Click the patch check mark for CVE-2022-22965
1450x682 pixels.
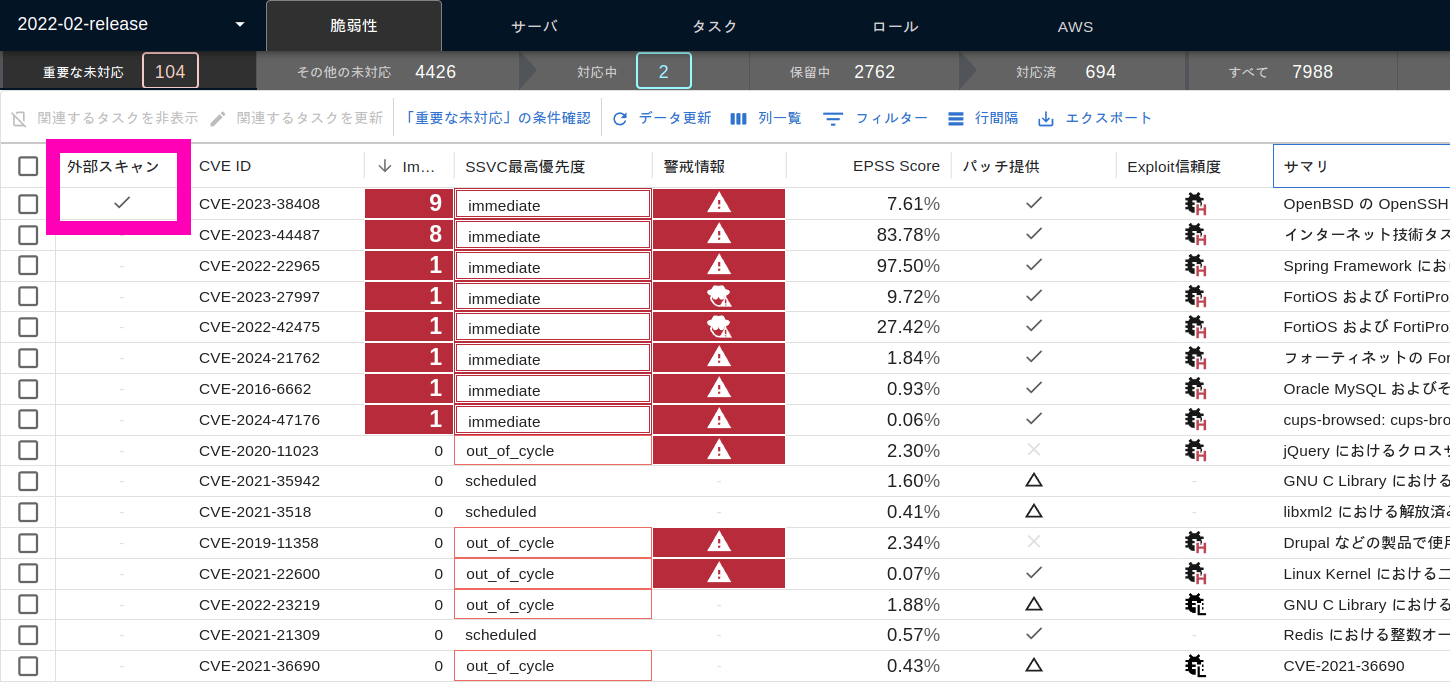[1034, 265]
